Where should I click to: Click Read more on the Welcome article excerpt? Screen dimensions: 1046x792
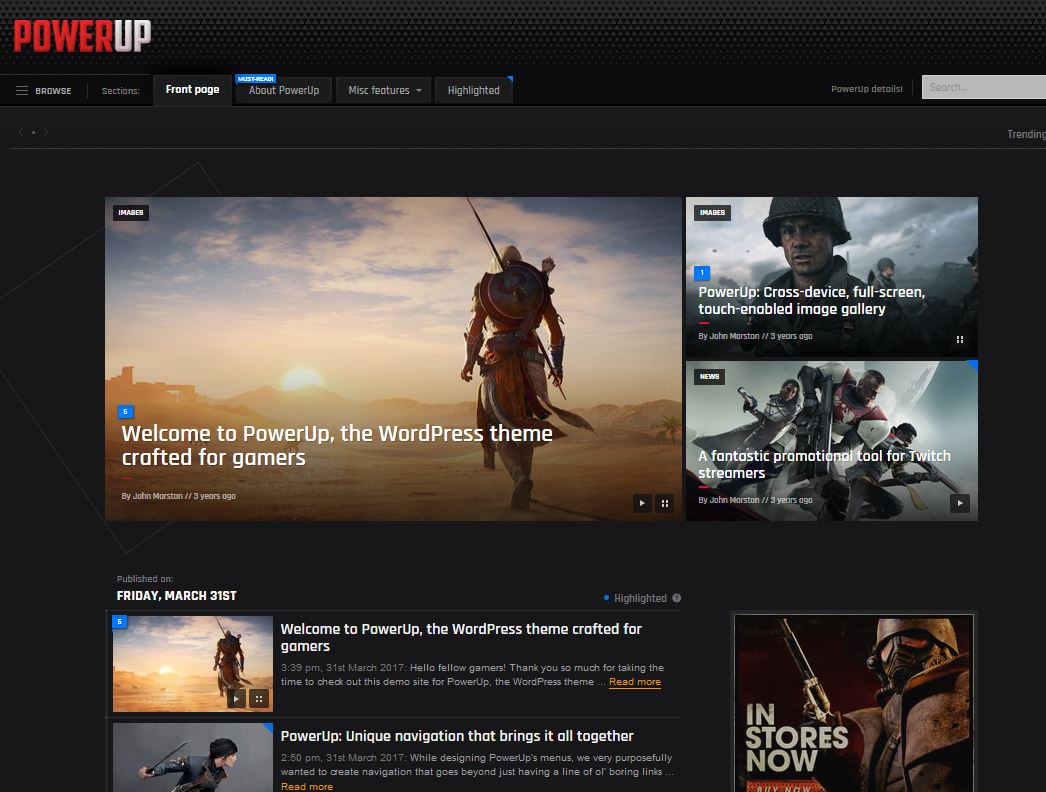coord(635,682)
